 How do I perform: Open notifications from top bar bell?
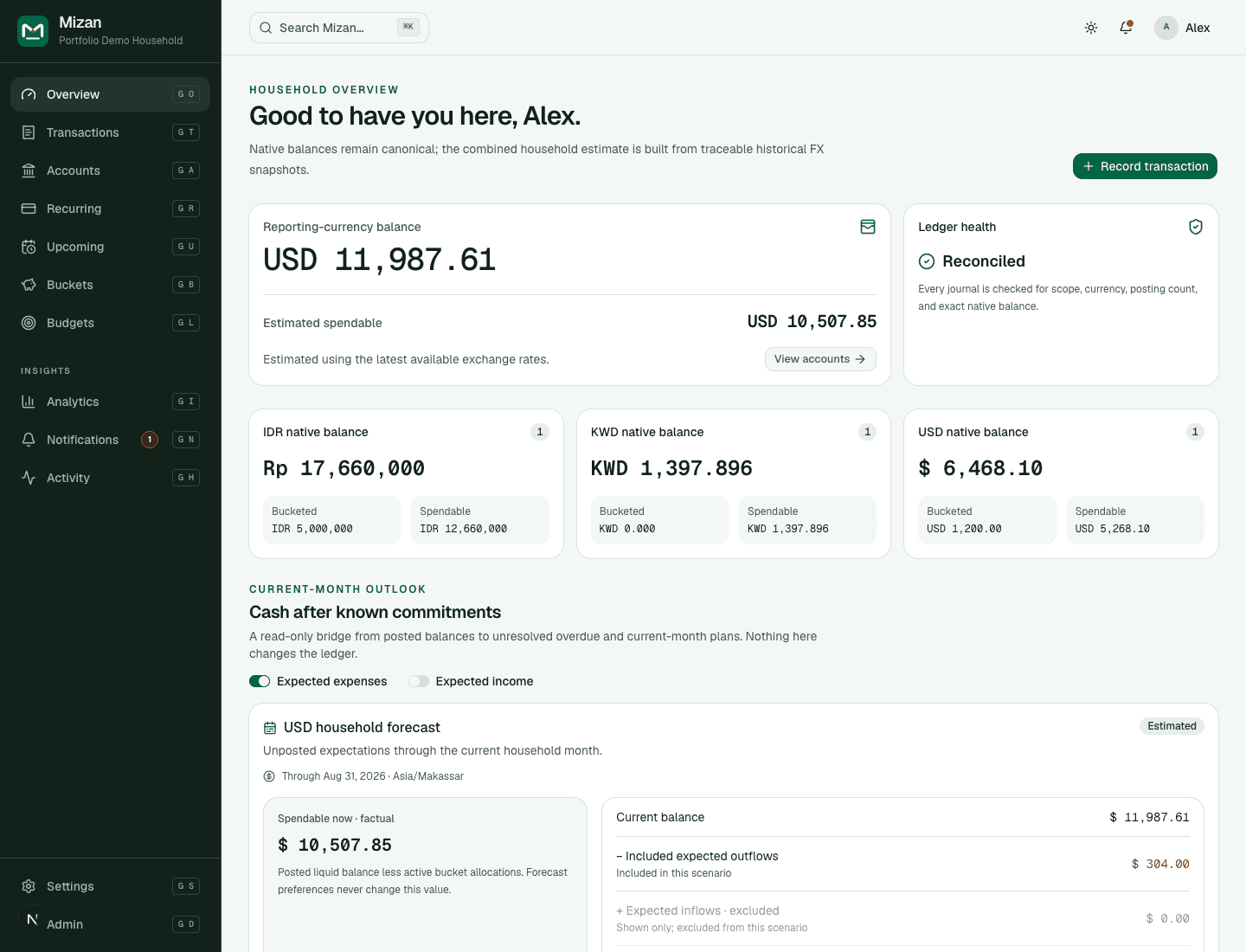pyautogui.click(x=1126, y=28)
